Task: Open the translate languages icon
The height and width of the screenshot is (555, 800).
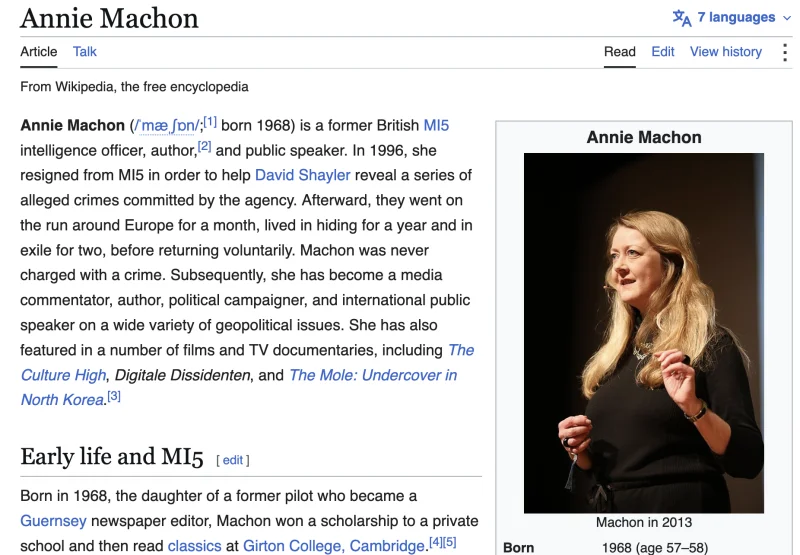Action: 682,18
